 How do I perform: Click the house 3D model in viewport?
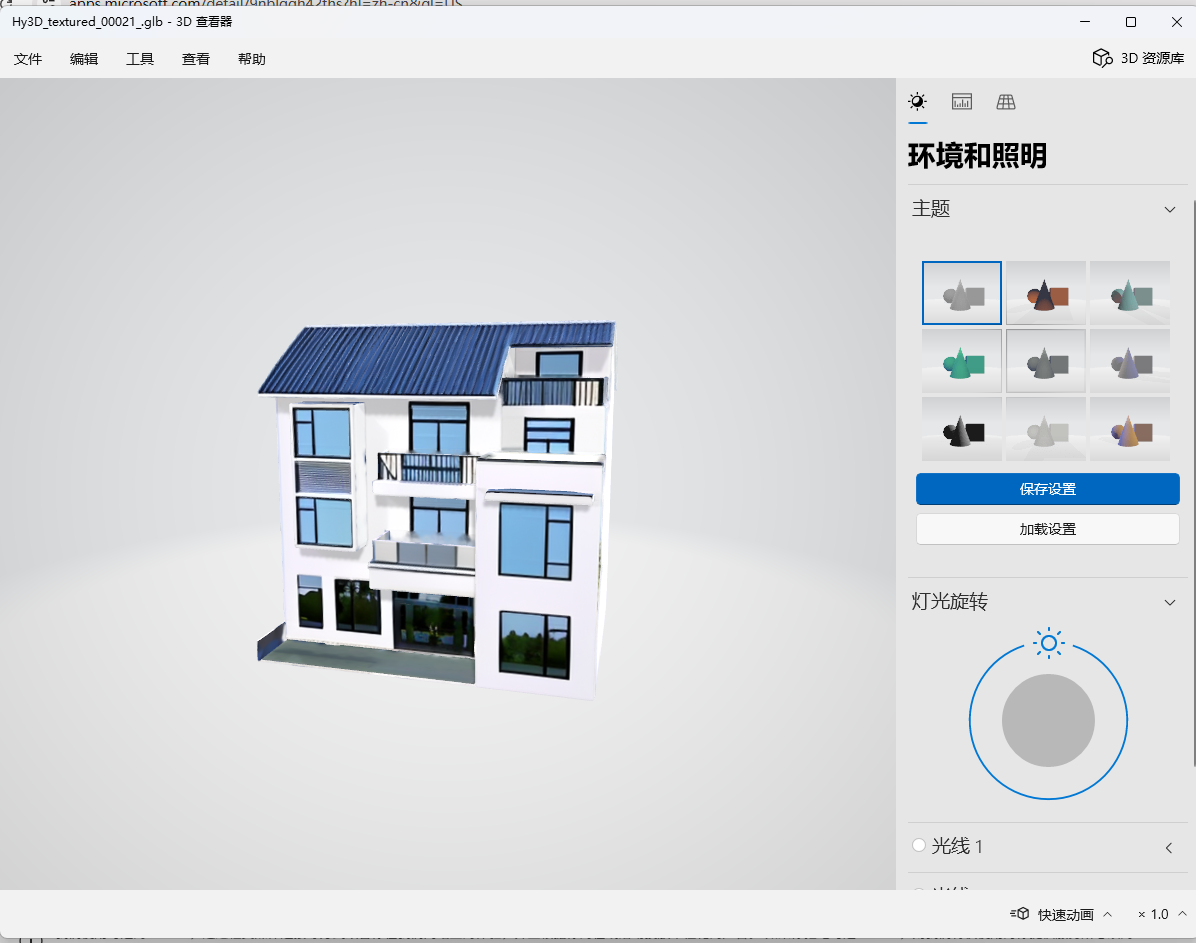436,510
